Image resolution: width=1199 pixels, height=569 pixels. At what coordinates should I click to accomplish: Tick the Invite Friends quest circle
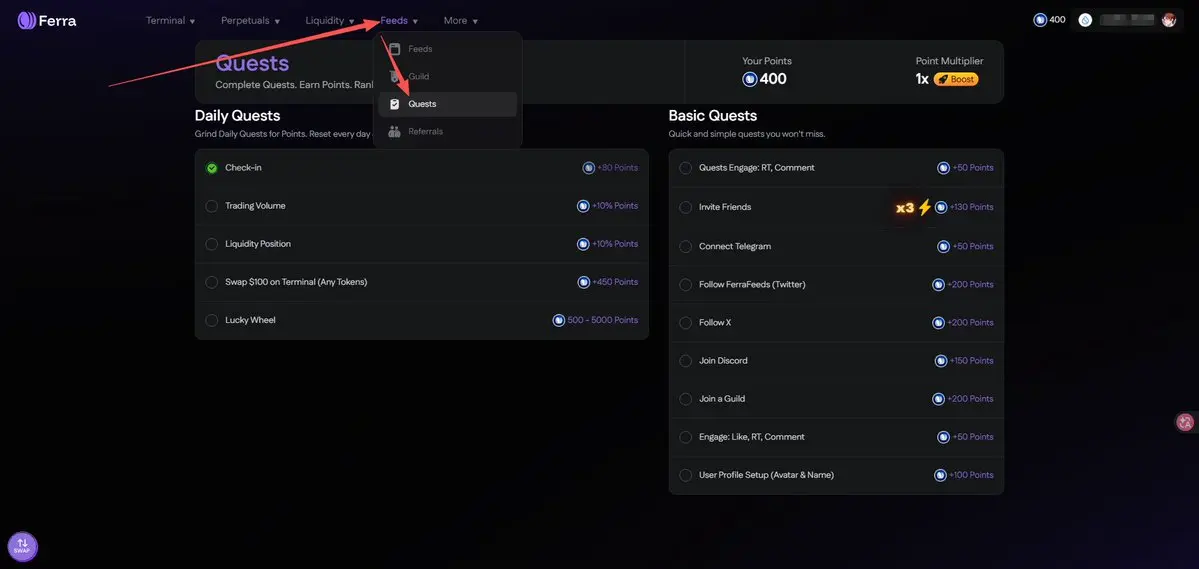(685, 207)
